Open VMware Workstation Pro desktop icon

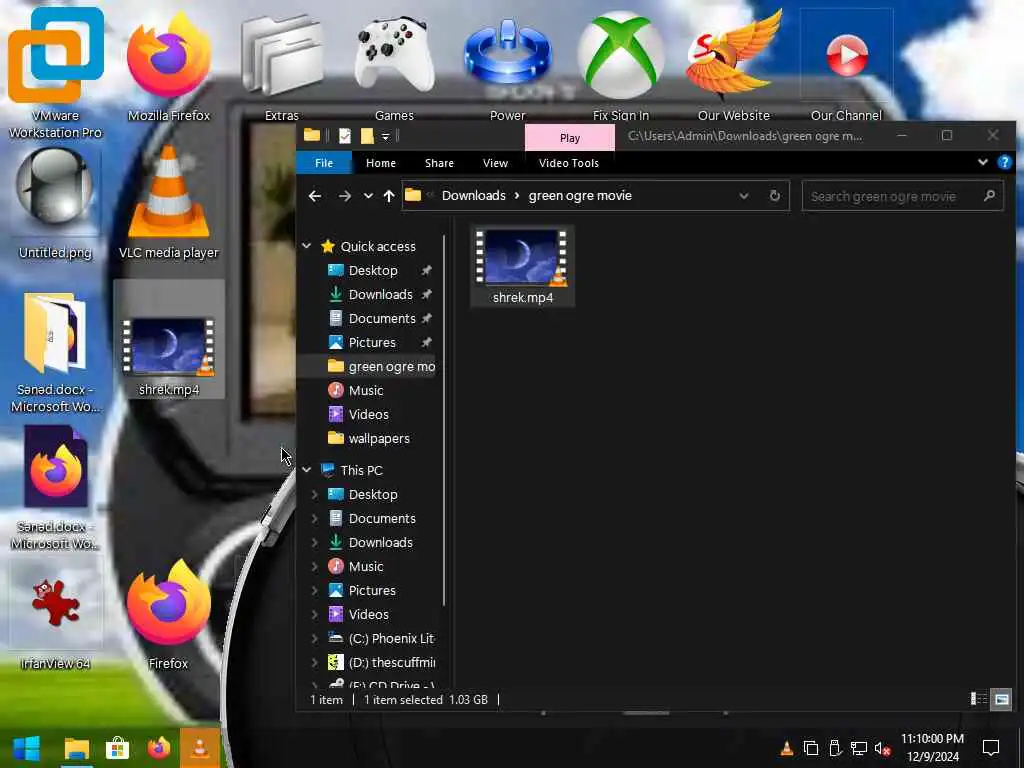[56, 73]
